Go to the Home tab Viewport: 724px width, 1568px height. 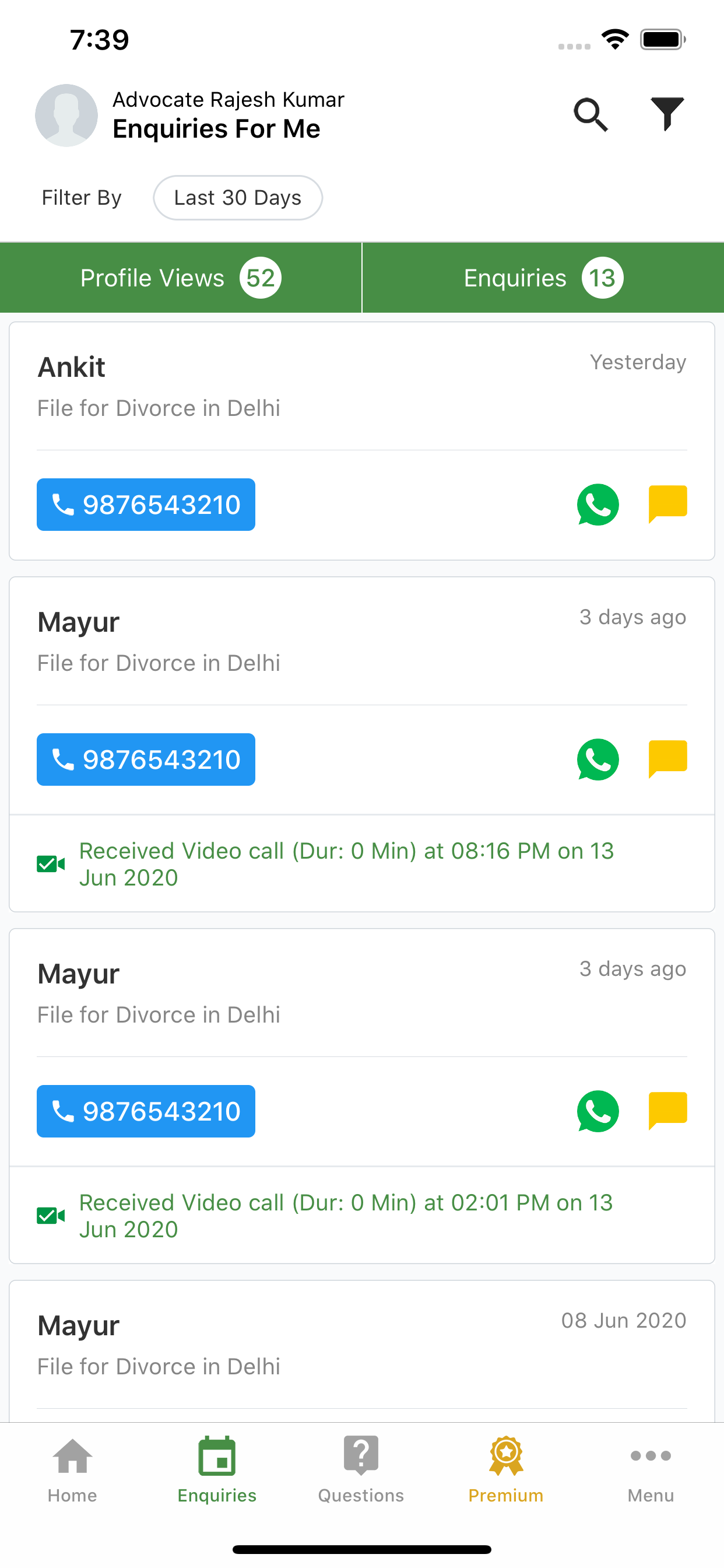point(72,1471)
